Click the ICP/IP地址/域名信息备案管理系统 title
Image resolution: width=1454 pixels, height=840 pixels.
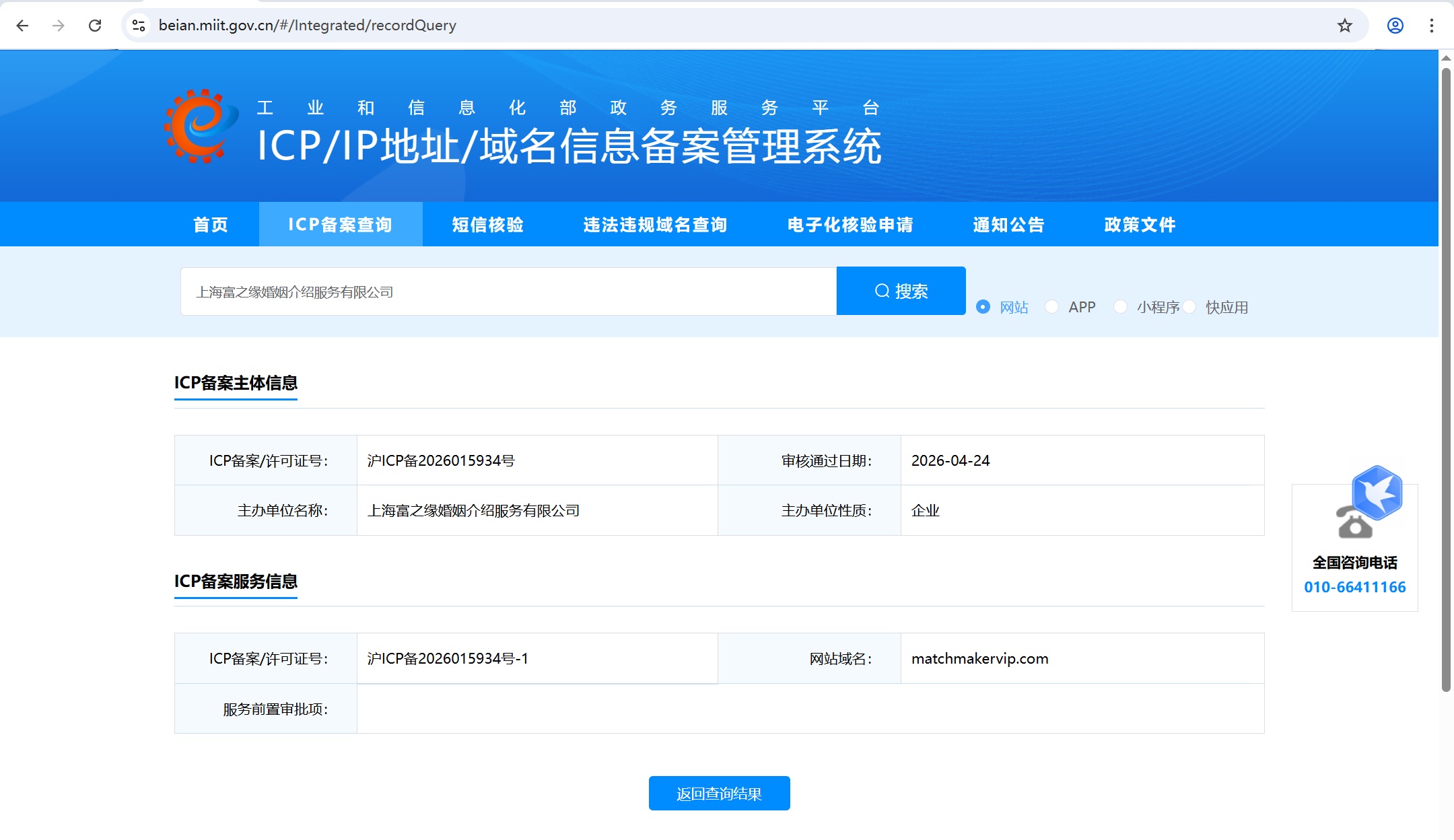click(x=569, y=145)
